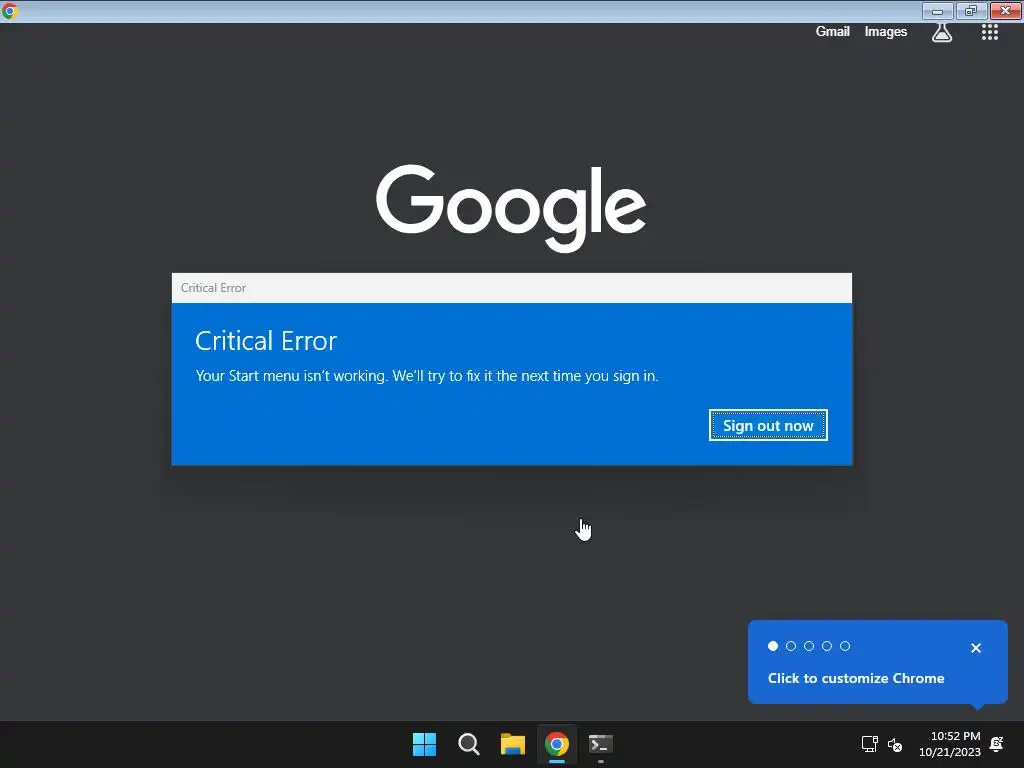
Task: Click Chrome icon in window title bar
Action: [10, 10]
